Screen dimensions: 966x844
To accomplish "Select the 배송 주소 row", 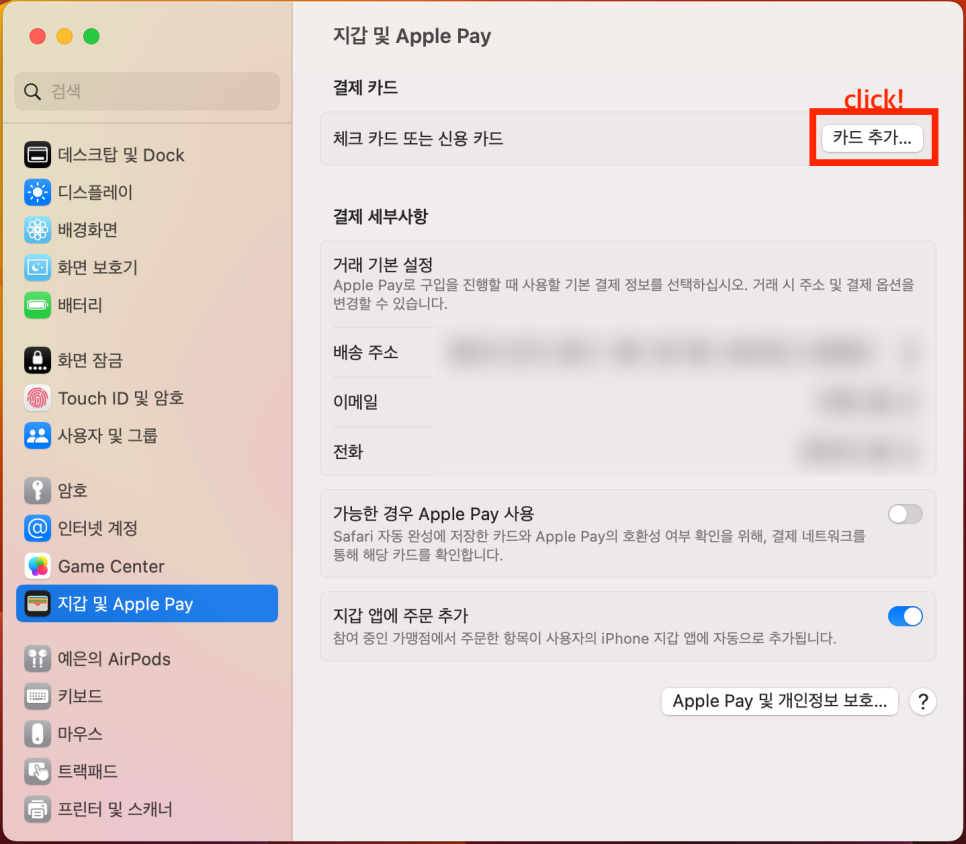I will [628, 352].
